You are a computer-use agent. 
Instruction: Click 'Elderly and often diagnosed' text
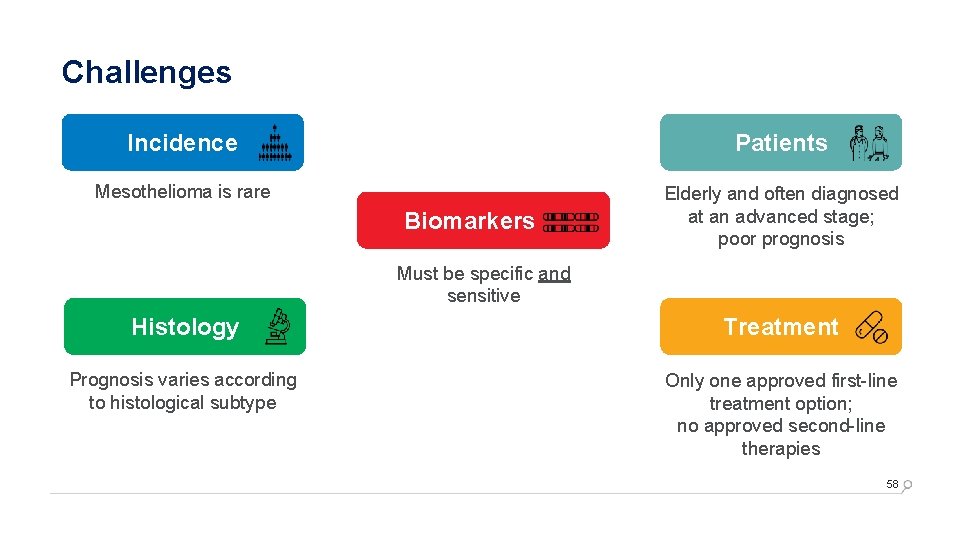(x=781, y=193)
